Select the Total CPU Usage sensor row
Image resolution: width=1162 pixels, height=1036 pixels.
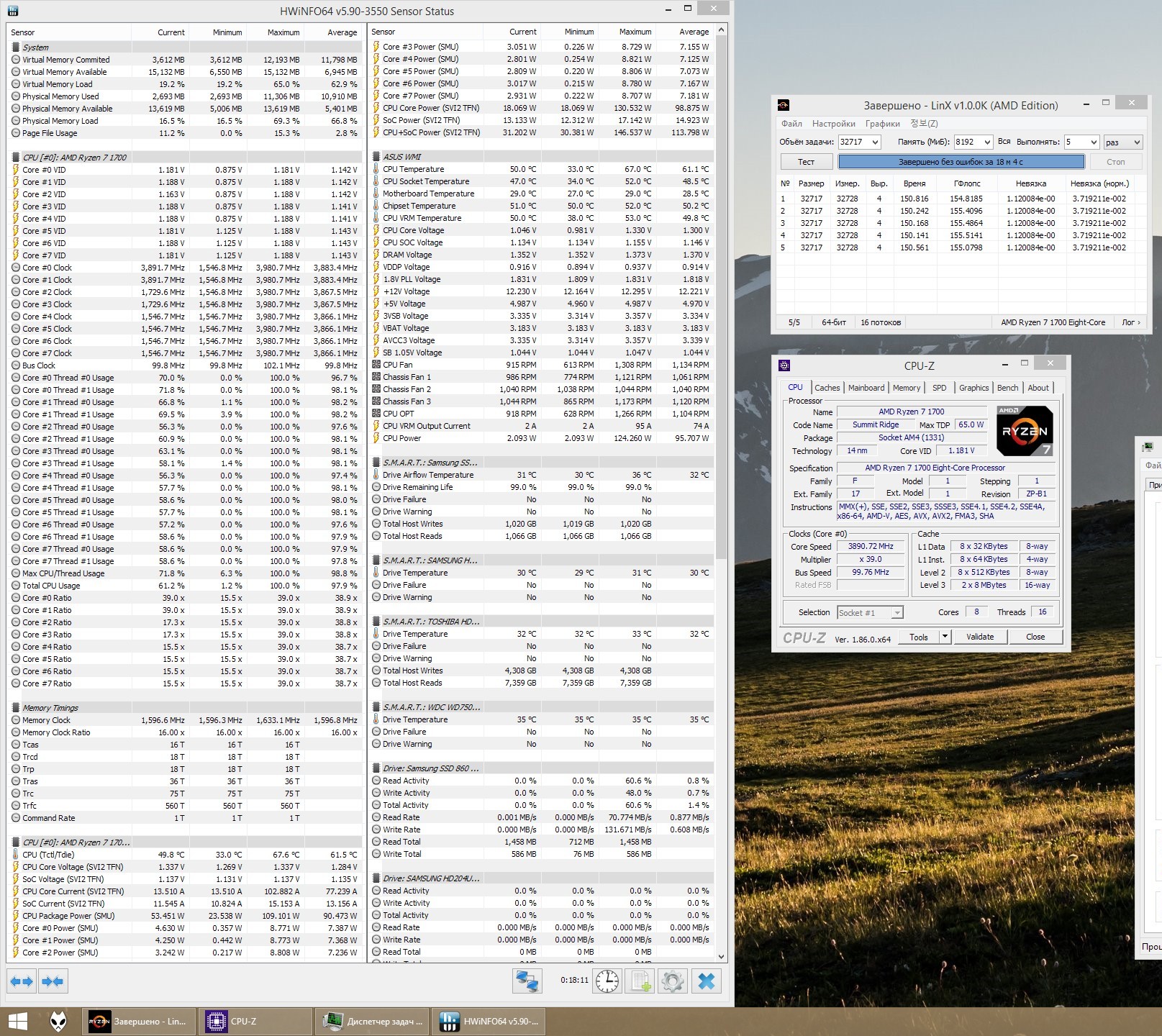[x=185, y=586]
